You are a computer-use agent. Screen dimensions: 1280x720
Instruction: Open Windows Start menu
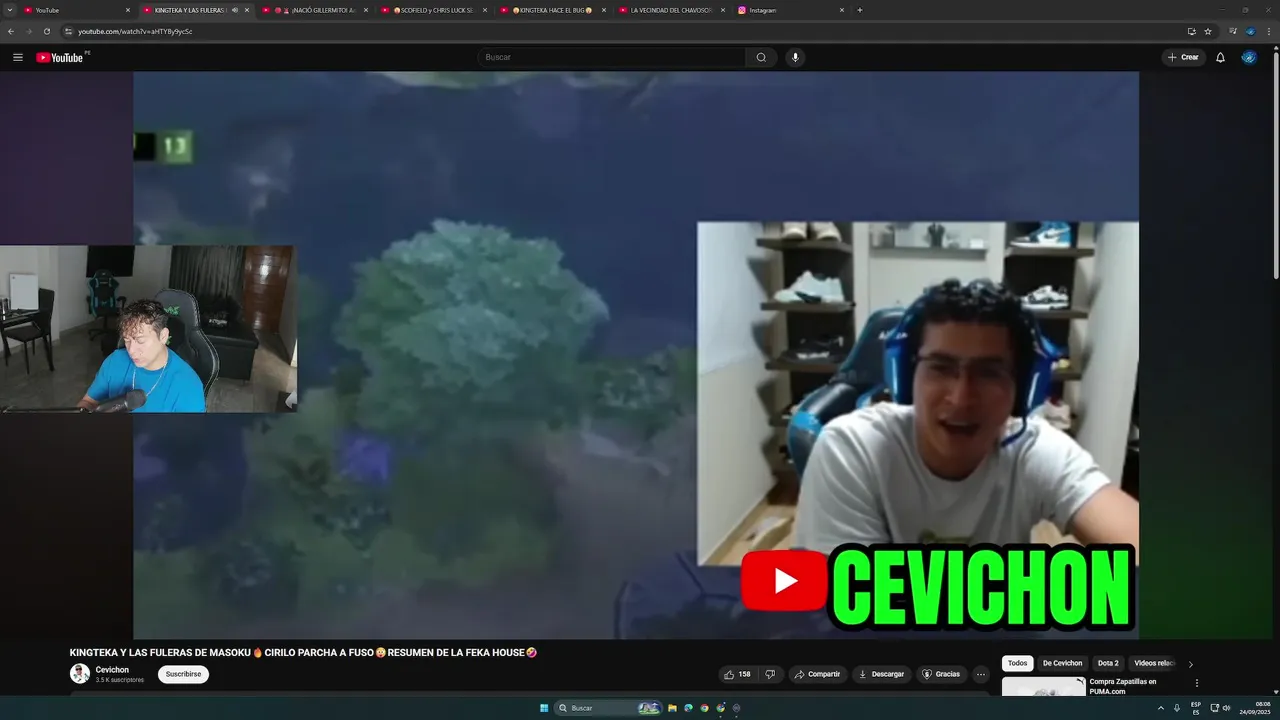coord(544,708)
